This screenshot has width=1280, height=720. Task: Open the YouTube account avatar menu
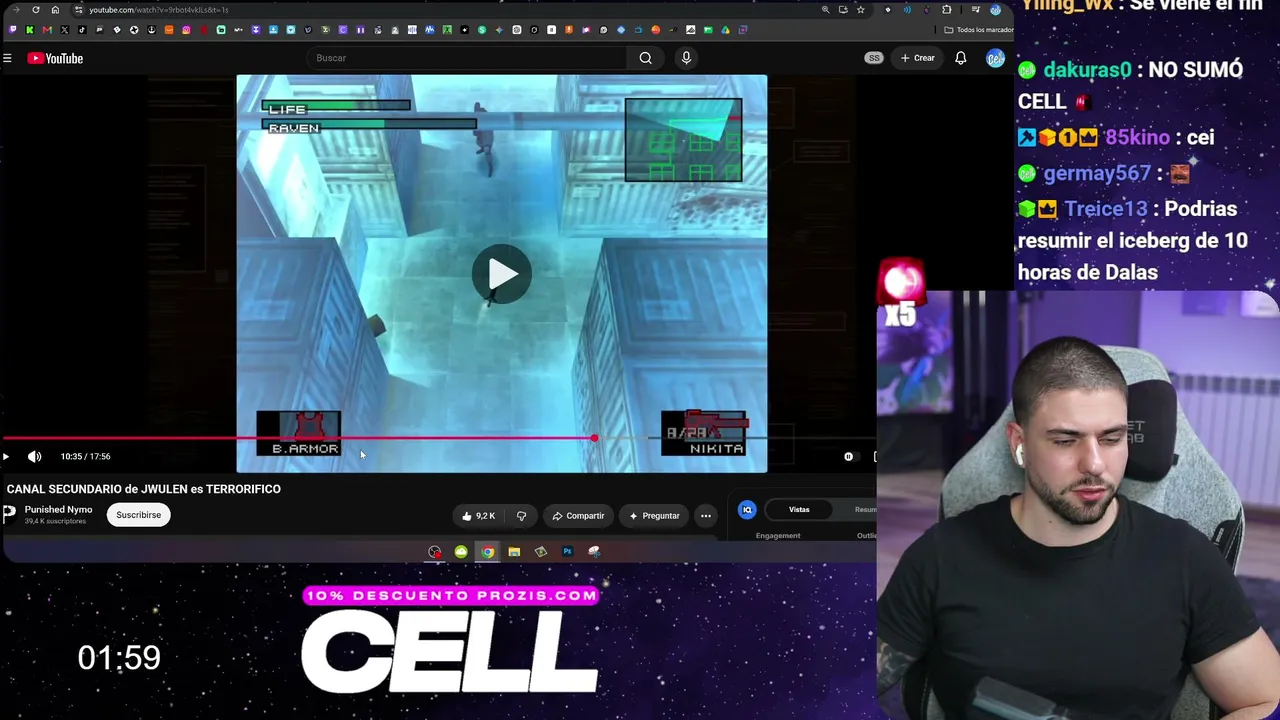click(x=995, y=58)
